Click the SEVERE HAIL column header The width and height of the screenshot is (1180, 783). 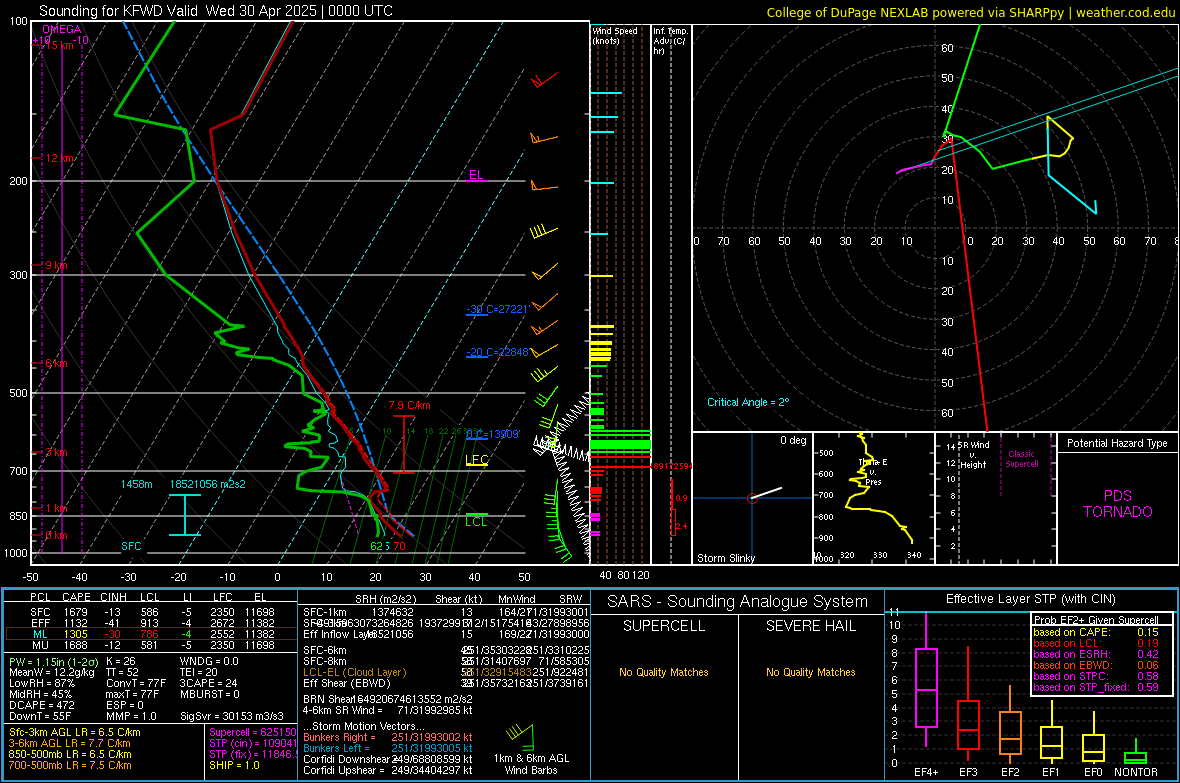(x=810, y=626)
